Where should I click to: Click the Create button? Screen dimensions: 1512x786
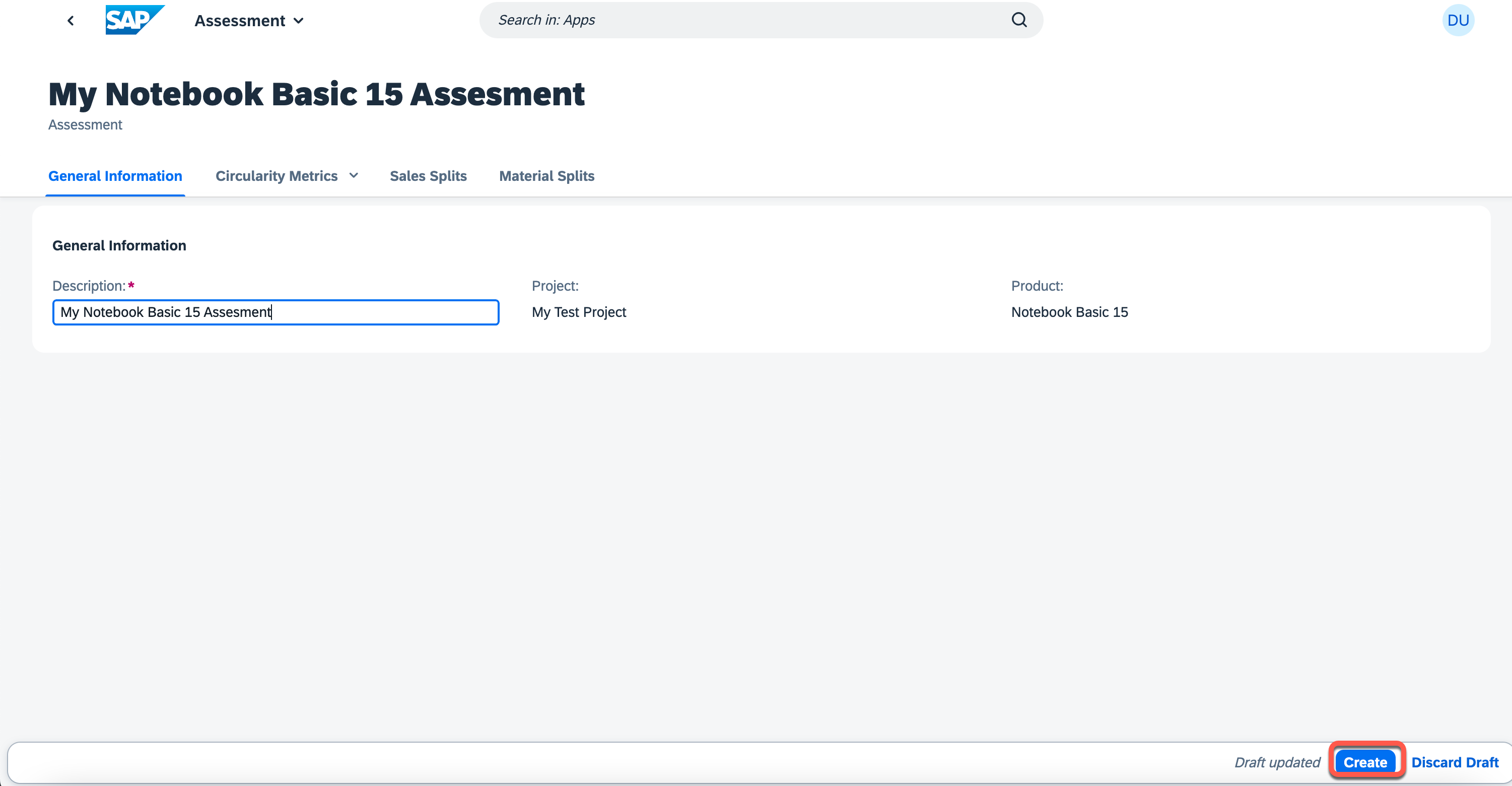click(x=1365, y=762)
